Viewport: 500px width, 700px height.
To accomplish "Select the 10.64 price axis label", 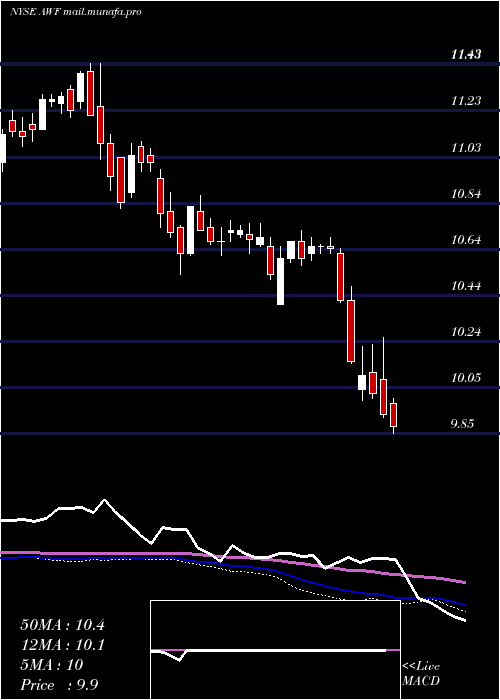I will 466,240.
